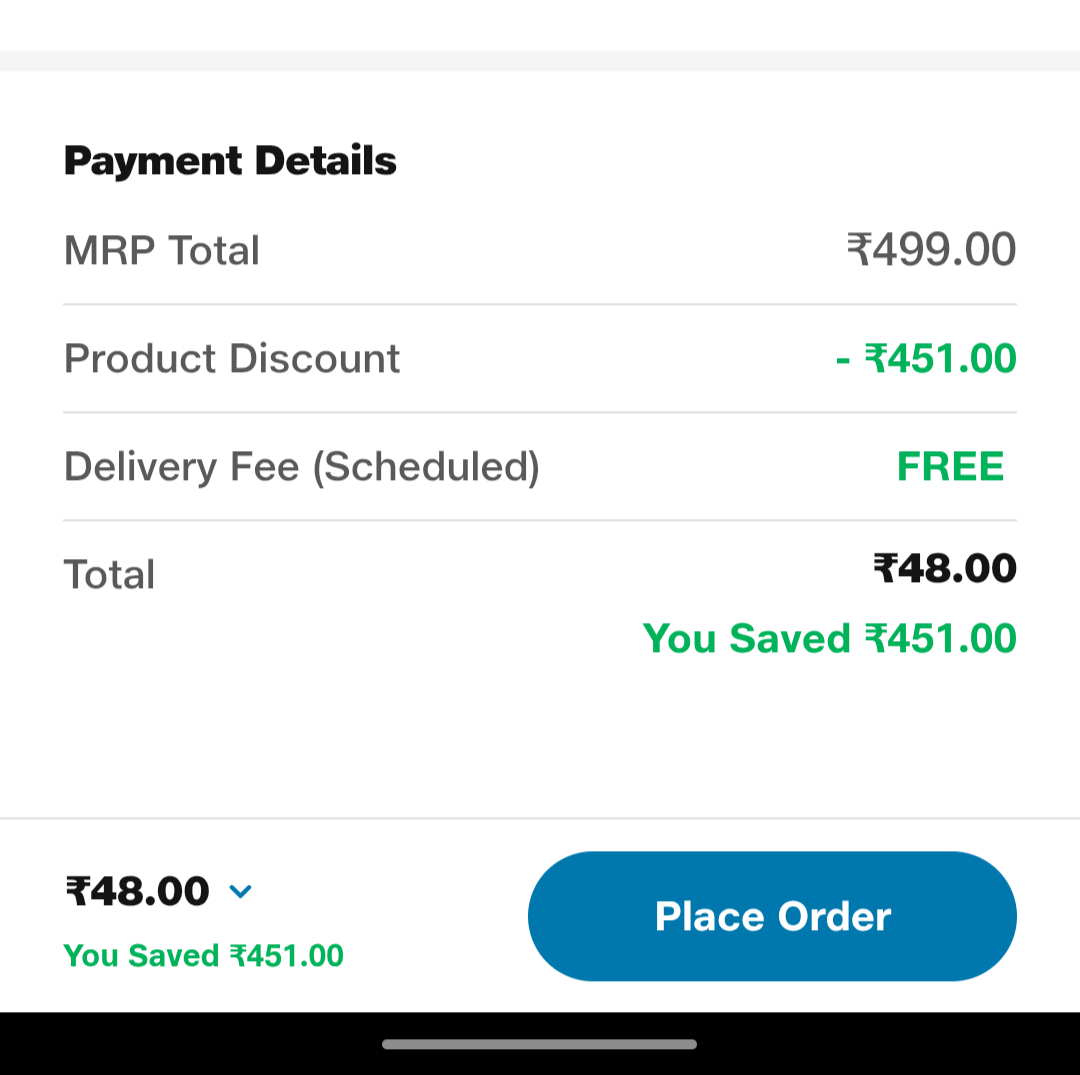This screenshot has height=1075, width=1080.
Task: Tap the ₹499.00 MRP amount
Action: (931, 249)
